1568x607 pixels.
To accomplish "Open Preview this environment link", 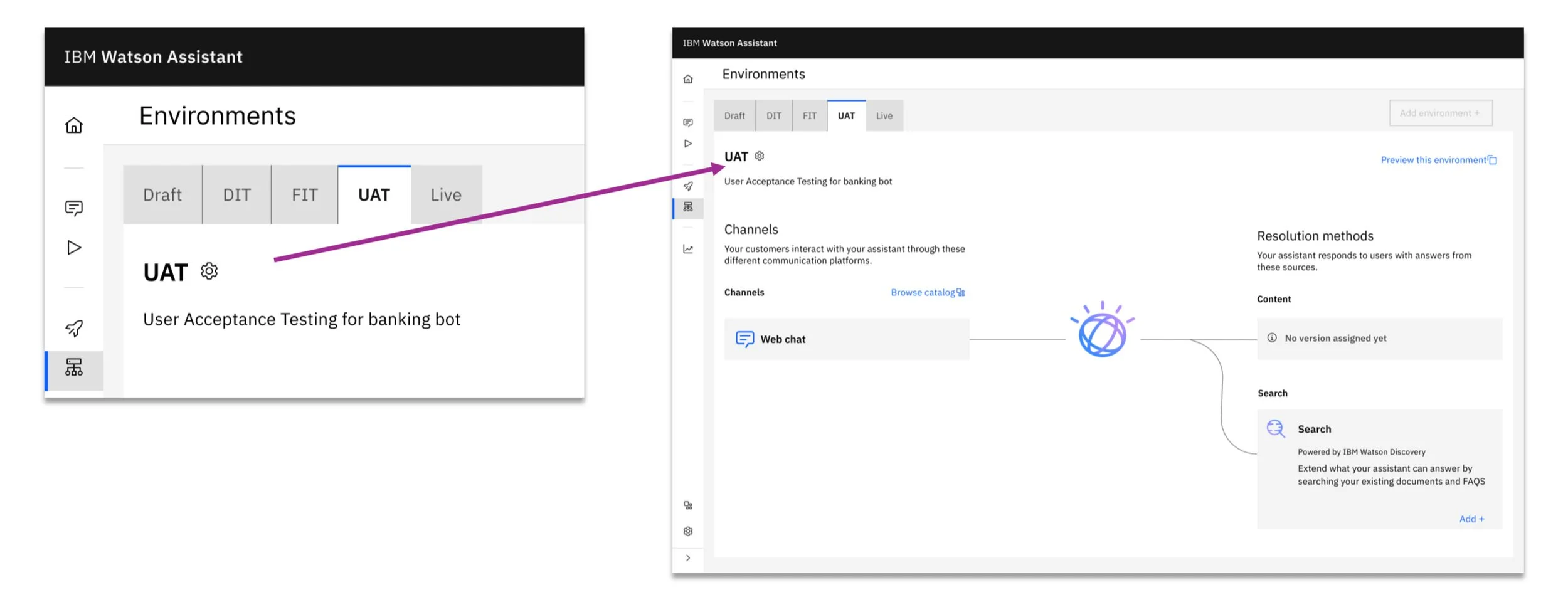I will coord(1439,160).
